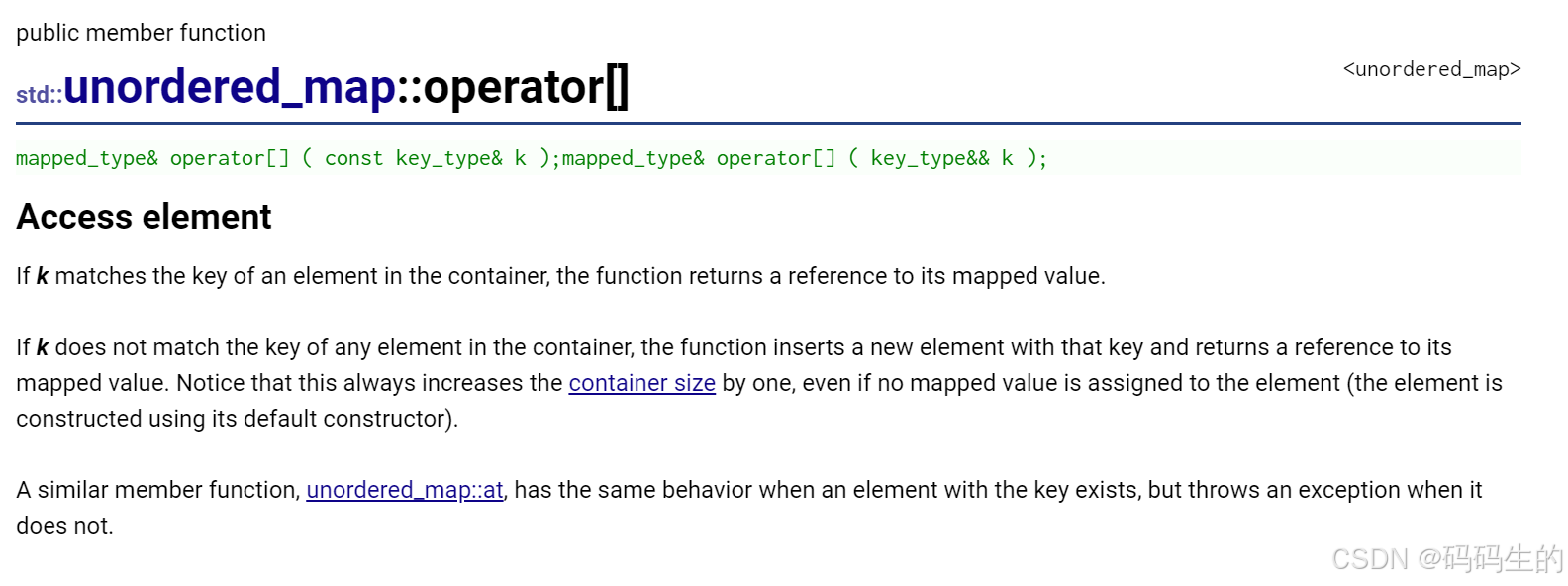Click unordered_map in the page title

[x=231, y=87]
